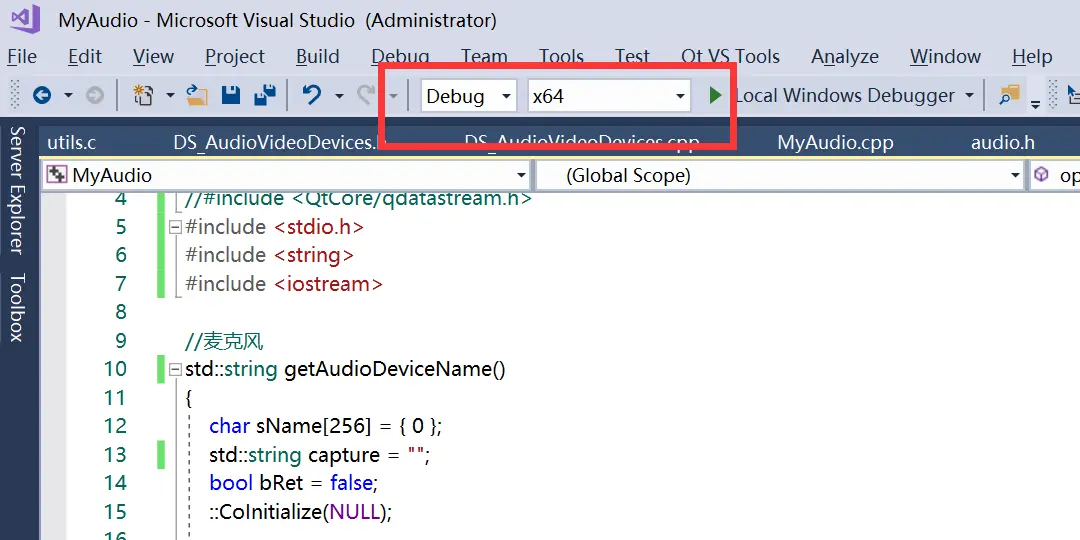Open the Window menu
The width and height of the screenshot is (1080, 540).
click(x=945, y=56)
